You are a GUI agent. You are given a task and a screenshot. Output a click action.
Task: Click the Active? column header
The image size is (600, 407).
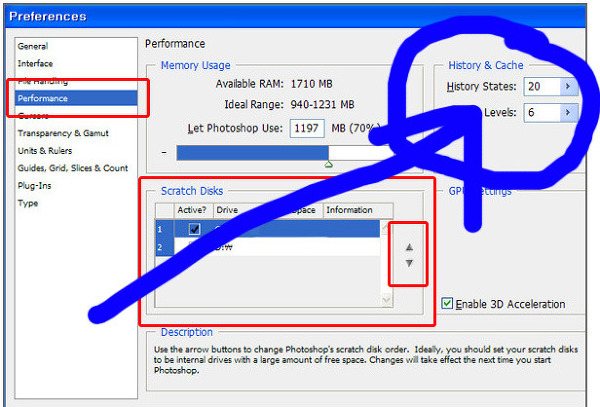(x=193, y=210)
